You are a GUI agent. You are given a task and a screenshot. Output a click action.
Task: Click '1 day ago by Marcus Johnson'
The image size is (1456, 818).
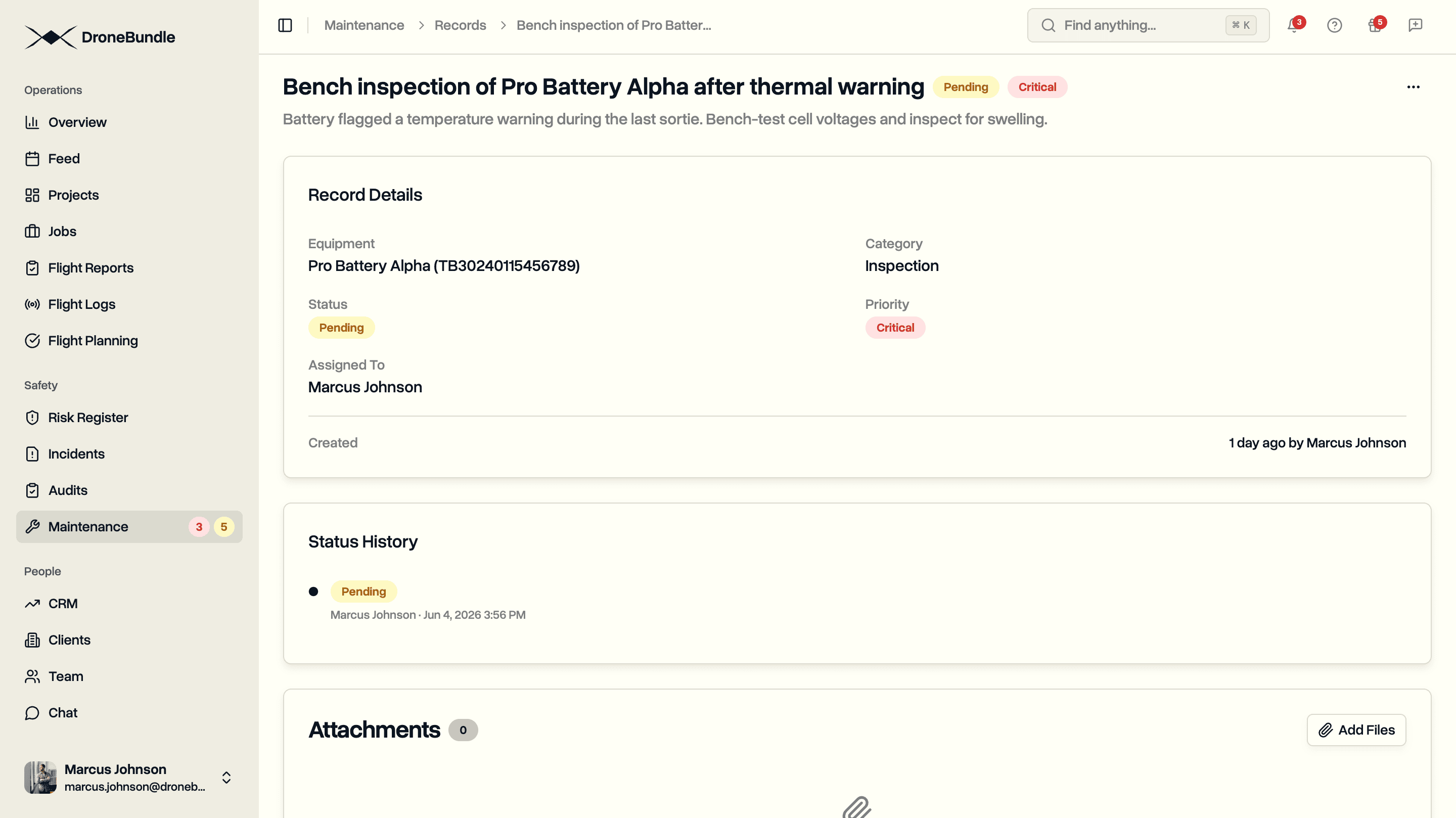1317,443
